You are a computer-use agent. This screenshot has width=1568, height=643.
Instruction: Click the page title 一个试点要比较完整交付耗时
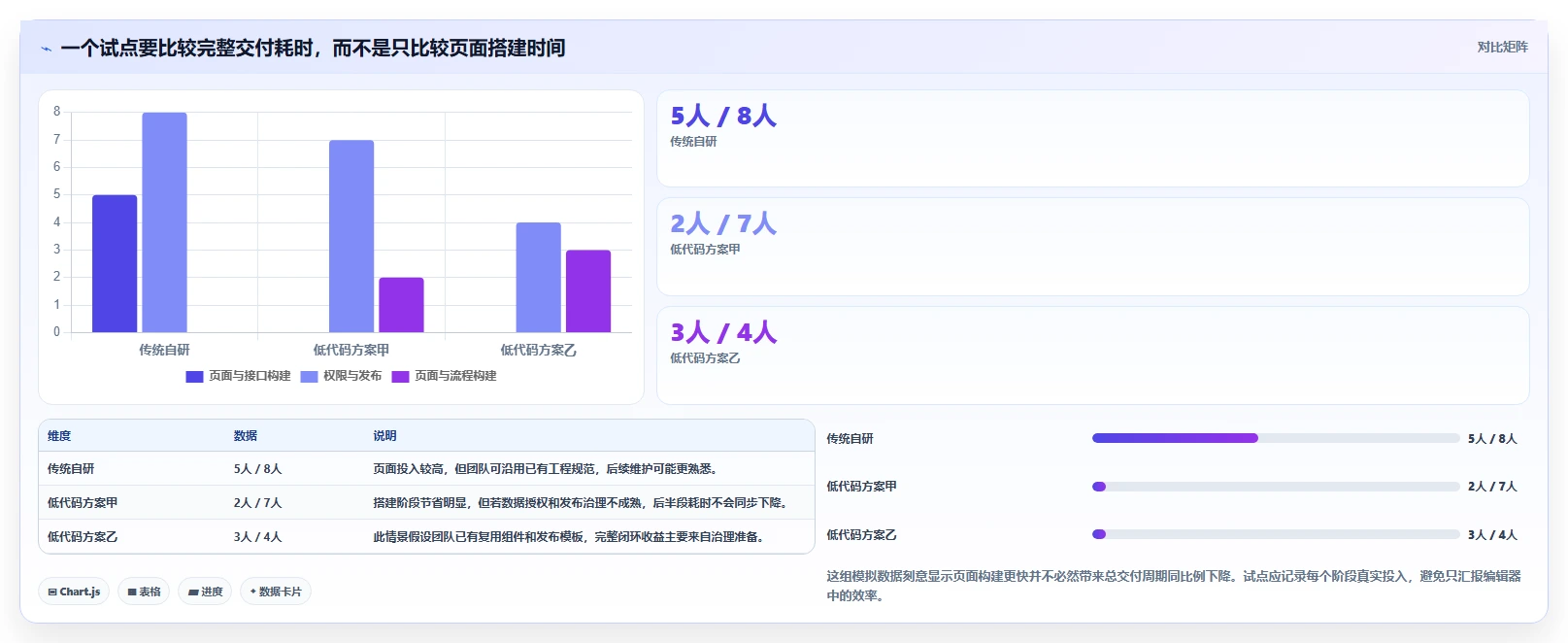point(313,48)
